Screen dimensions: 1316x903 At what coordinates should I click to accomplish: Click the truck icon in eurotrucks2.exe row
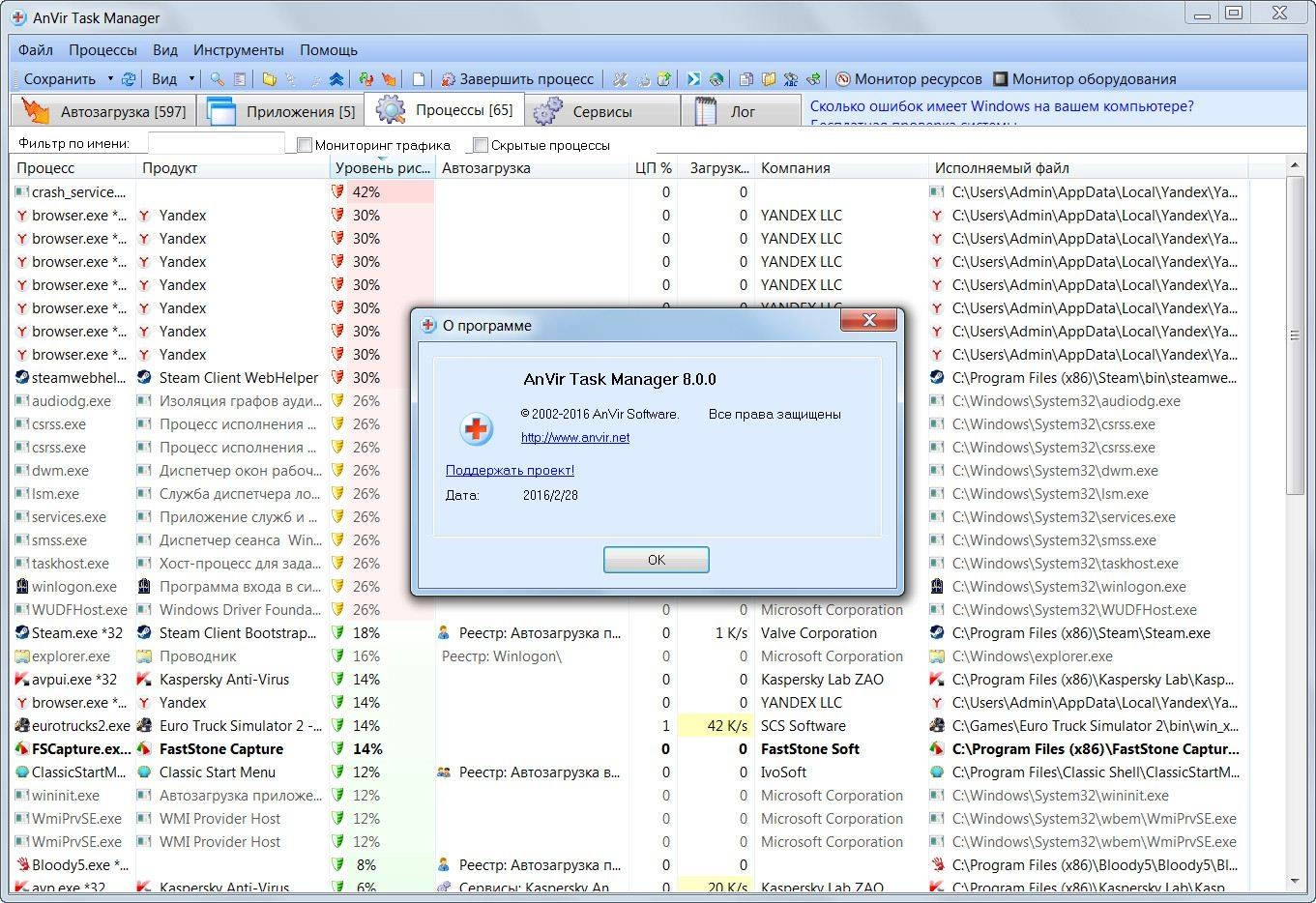tap(22, 726)
